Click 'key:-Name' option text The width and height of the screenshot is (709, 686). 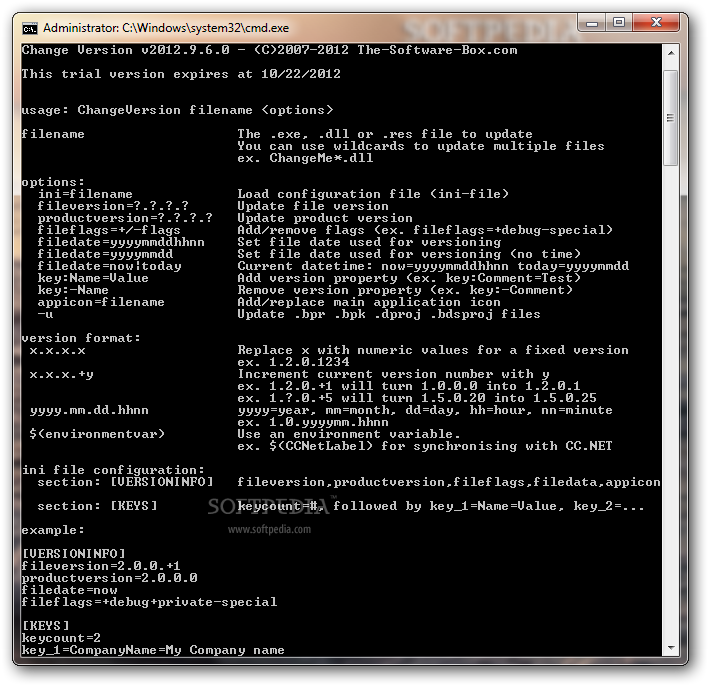(x=73, y=290)
